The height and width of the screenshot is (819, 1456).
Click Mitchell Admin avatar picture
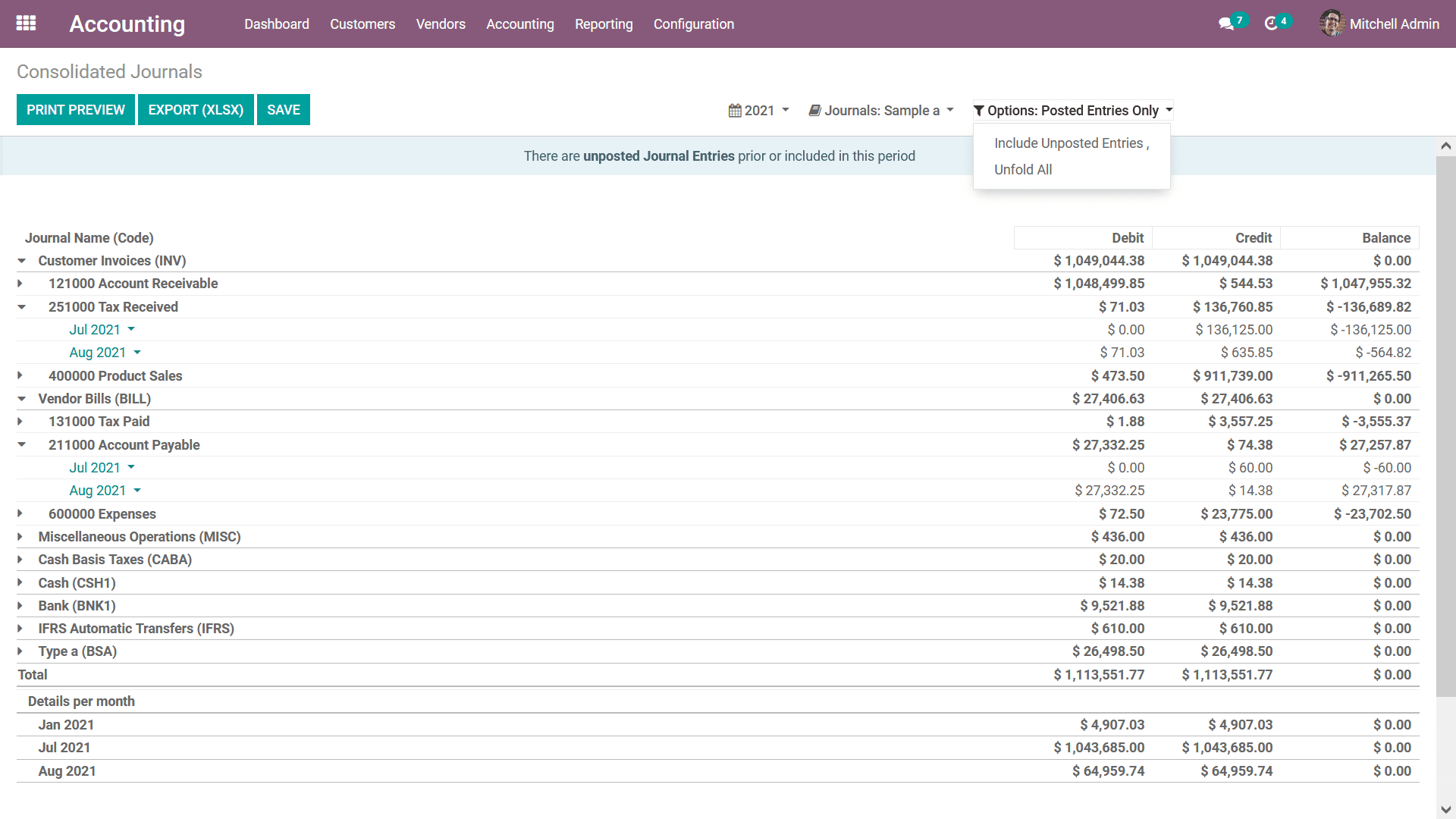click(1332, 24)
